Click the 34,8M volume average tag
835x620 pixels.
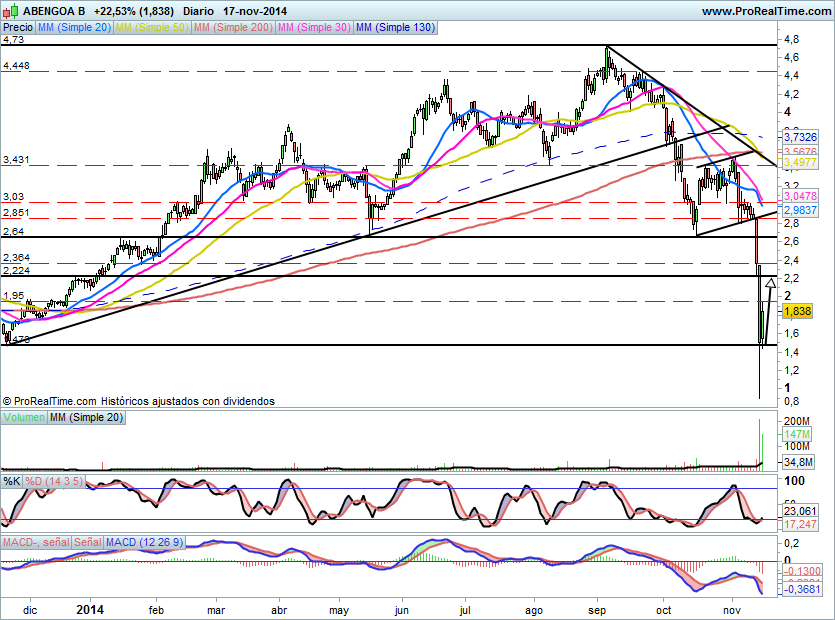click(798, 462)
